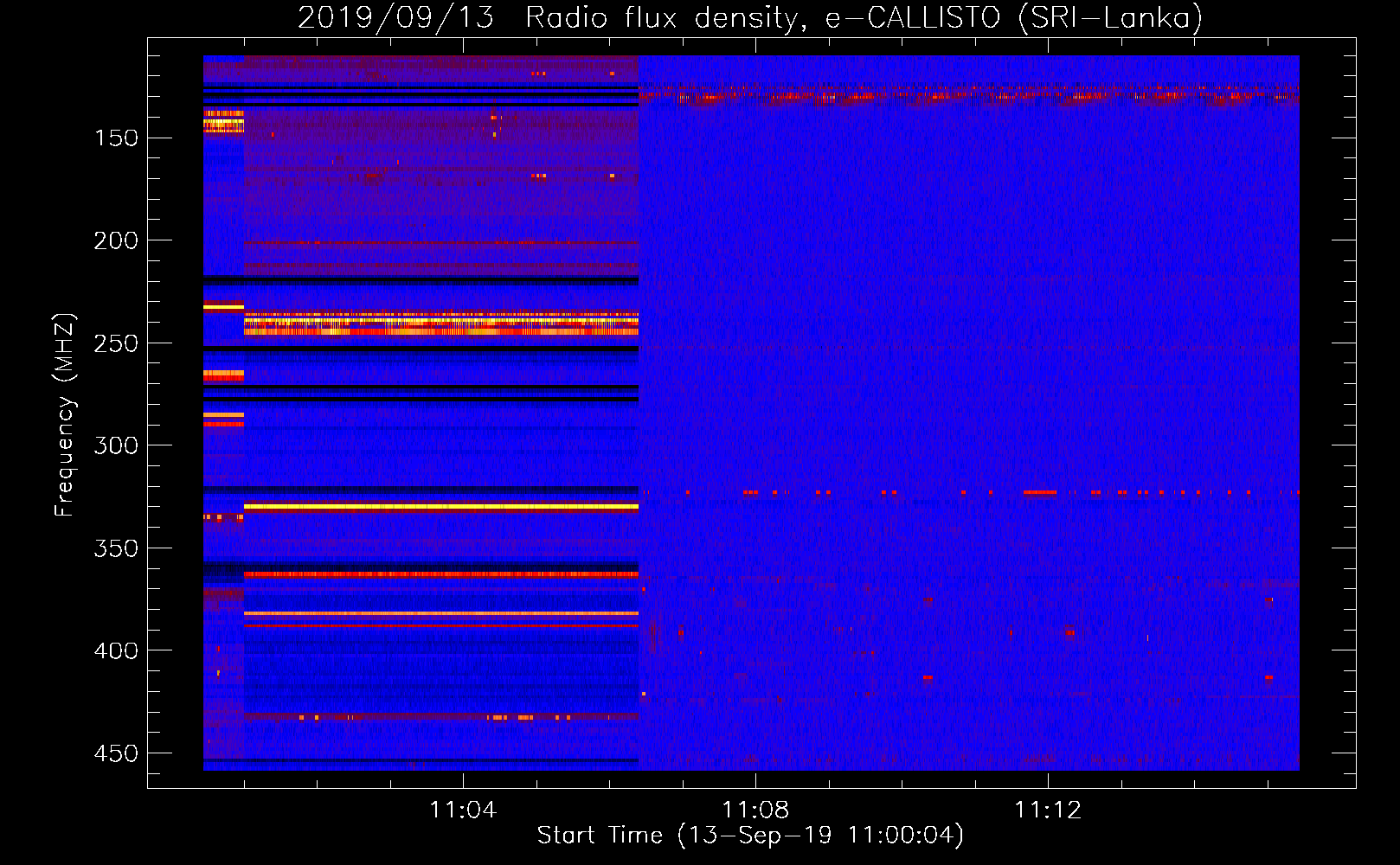The width and height of the screenshot is (1400, 865).
Task: Click the plot title mentioning e-CALLISTO (SRI-Lanka)
Action: click(x=750, y=17)
